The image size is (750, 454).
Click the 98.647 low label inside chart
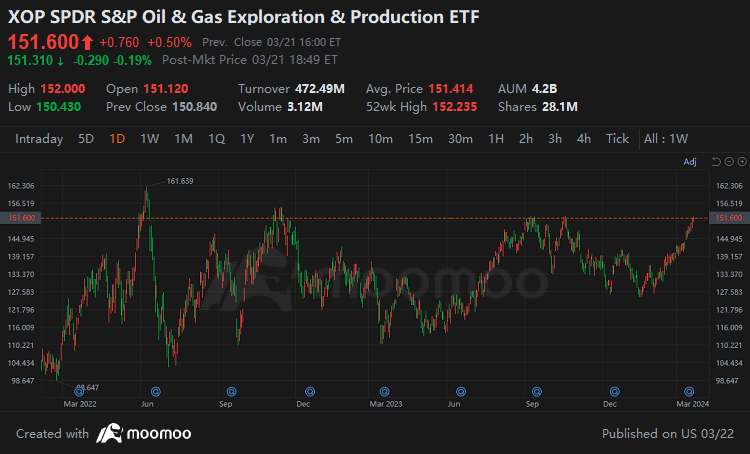88,388
